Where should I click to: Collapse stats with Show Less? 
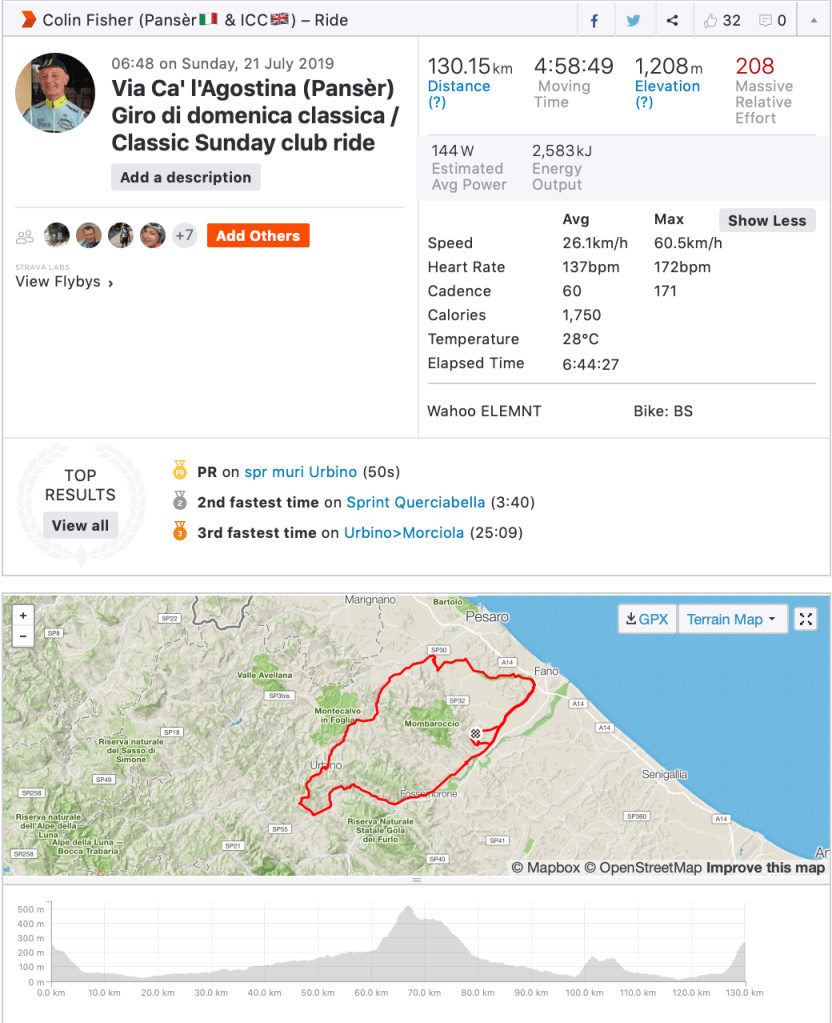coord(767,221)
